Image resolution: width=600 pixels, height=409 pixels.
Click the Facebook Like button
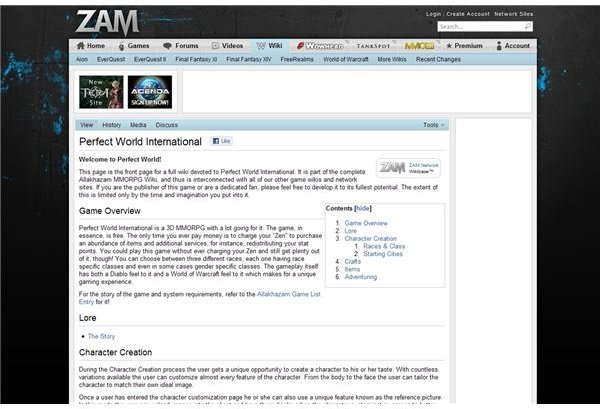[222, 141]
